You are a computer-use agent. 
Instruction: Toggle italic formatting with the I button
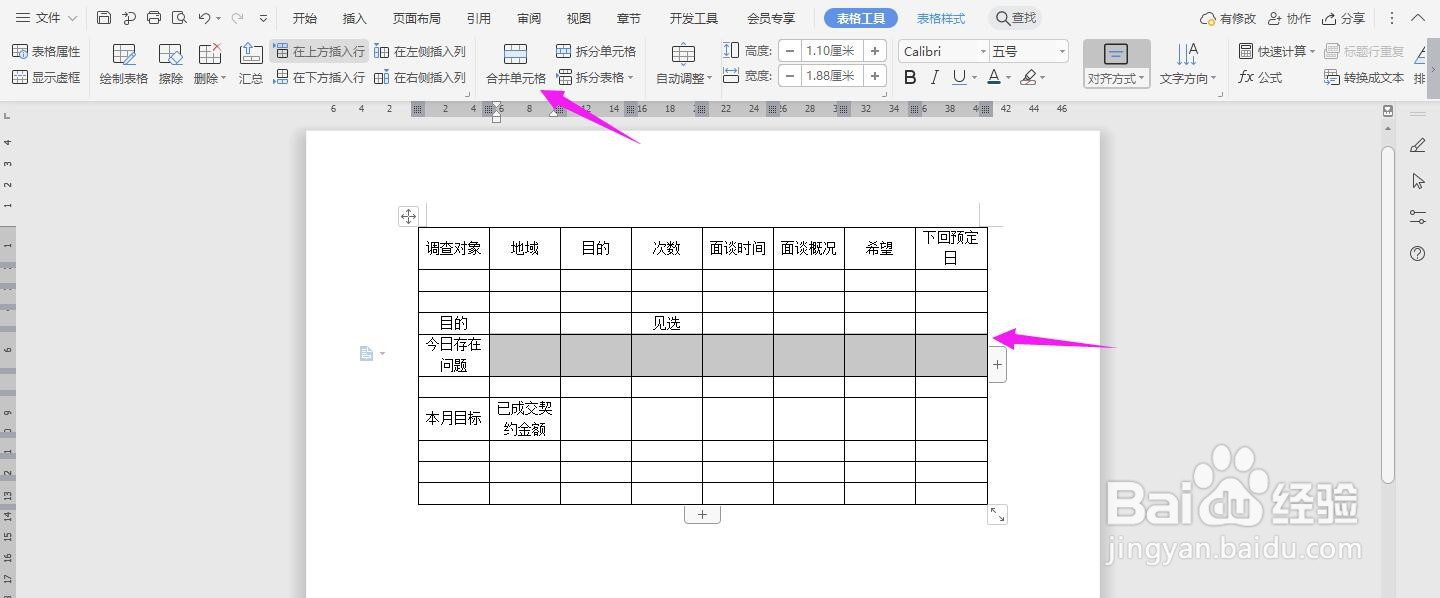934,76
